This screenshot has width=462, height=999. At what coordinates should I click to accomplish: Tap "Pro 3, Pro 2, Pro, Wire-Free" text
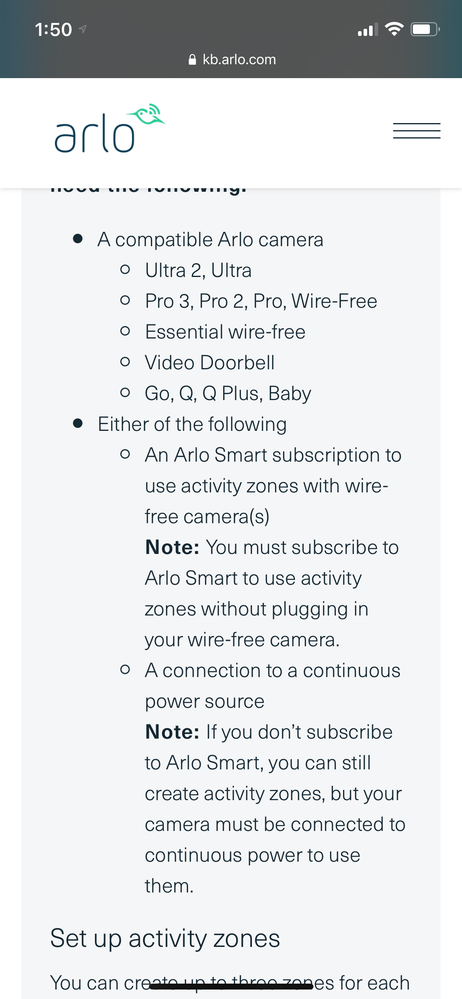click(x=261, y=301)
